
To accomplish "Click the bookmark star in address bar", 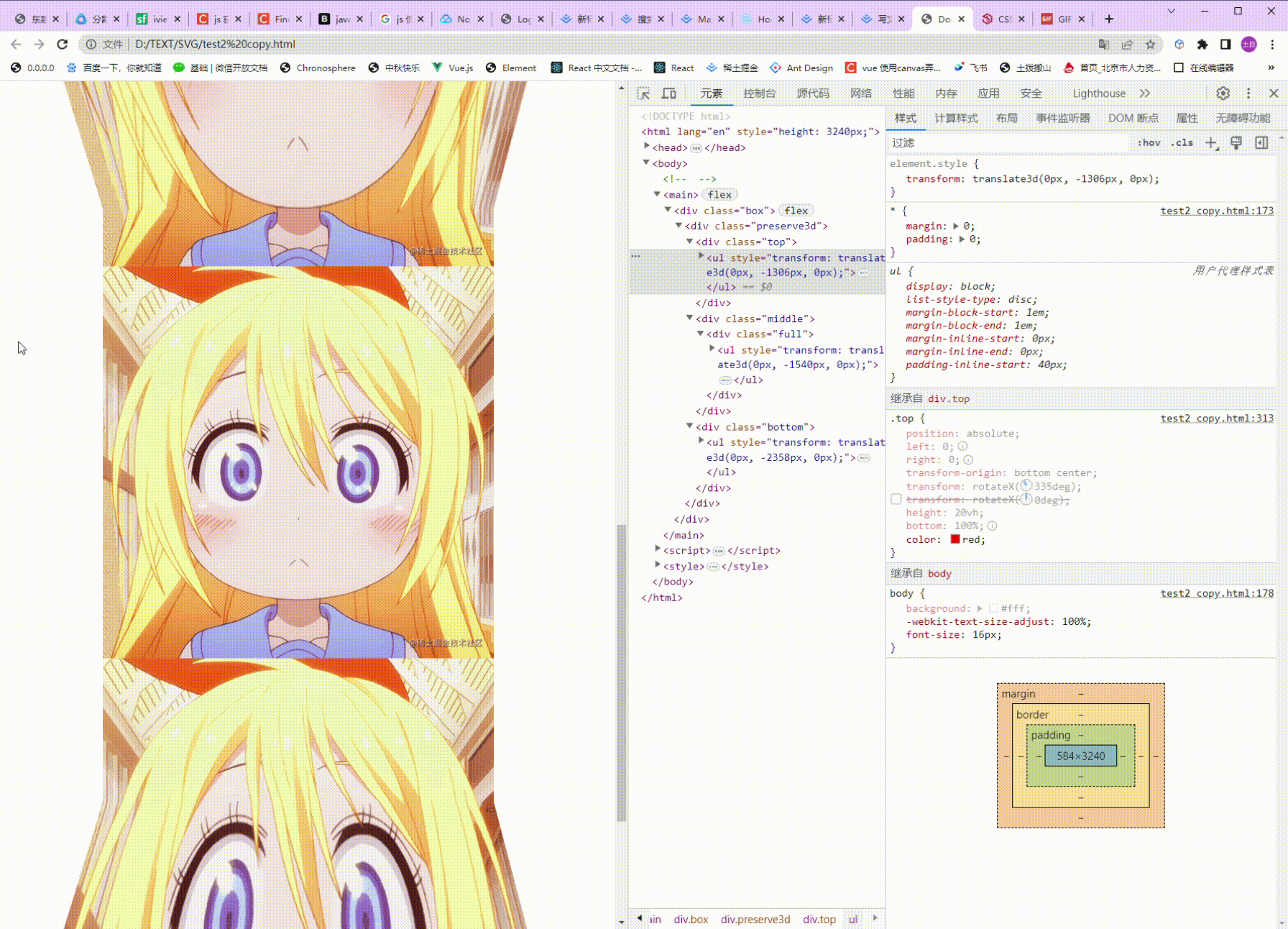I will 1149,44.
